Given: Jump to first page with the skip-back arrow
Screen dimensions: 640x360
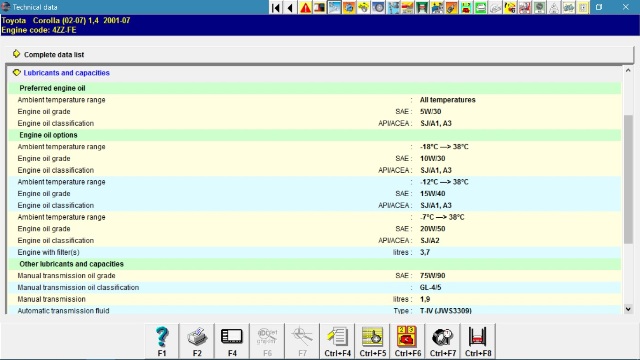Looking at the screenshot, I should [x=276, y=7].
